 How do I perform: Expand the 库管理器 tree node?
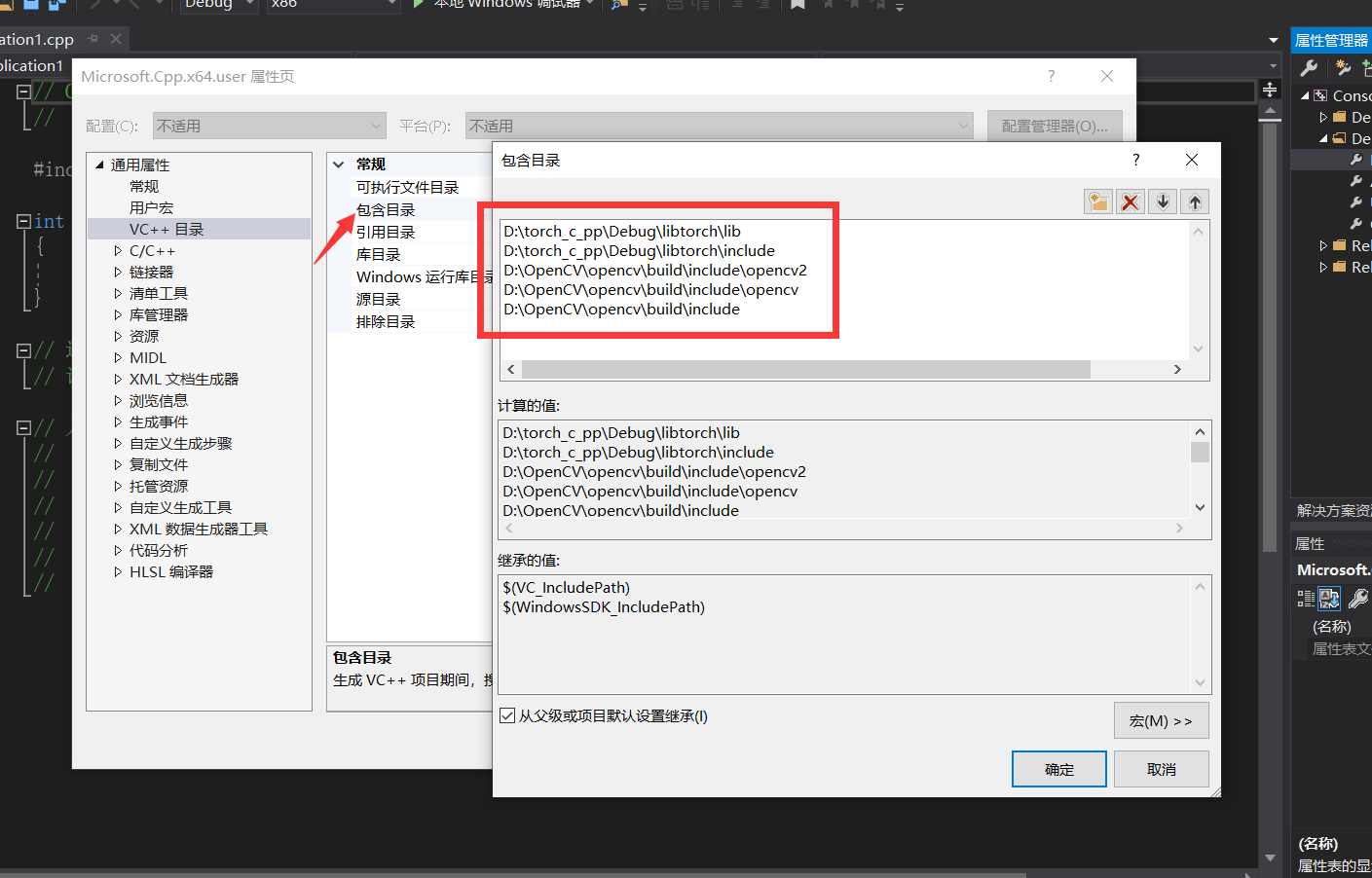pyautogui.click(x=118, y=315)
